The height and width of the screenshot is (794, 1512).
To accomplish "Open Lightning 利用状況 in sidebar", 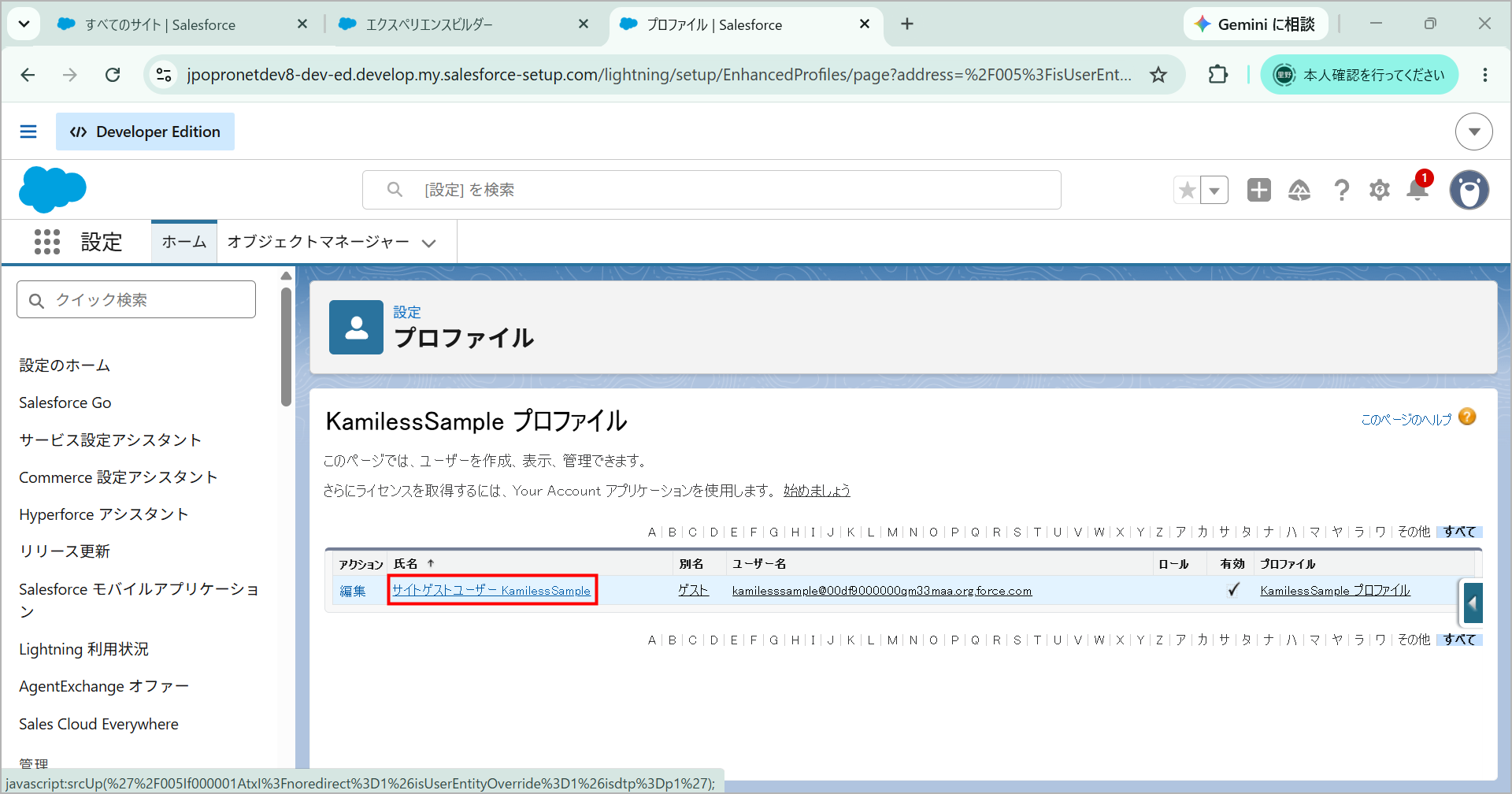I will click(x=84, y=649).
